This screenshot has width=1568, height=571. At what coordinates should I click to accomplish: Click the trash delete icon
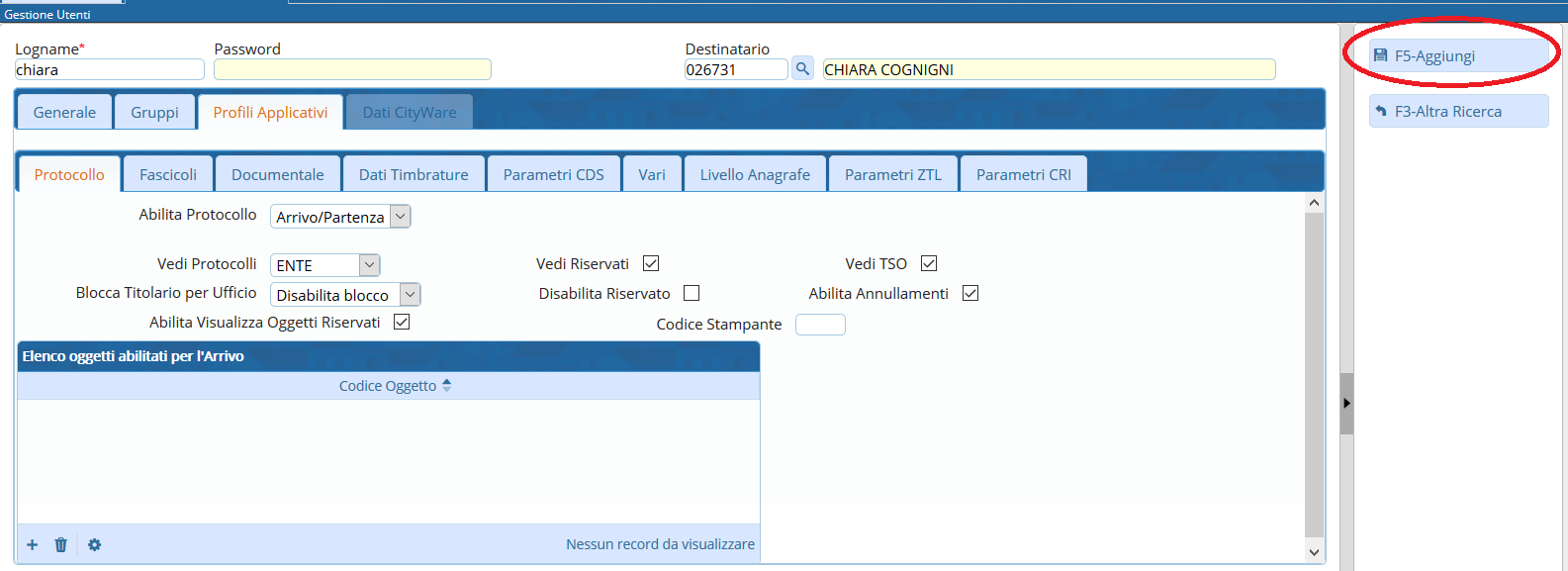[x=61, y=544]
